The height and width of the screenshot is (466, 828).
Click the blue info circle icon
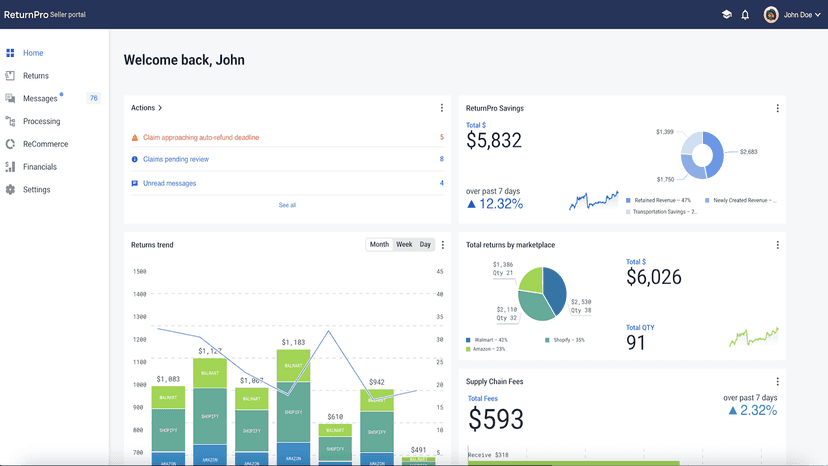point(135,159)
